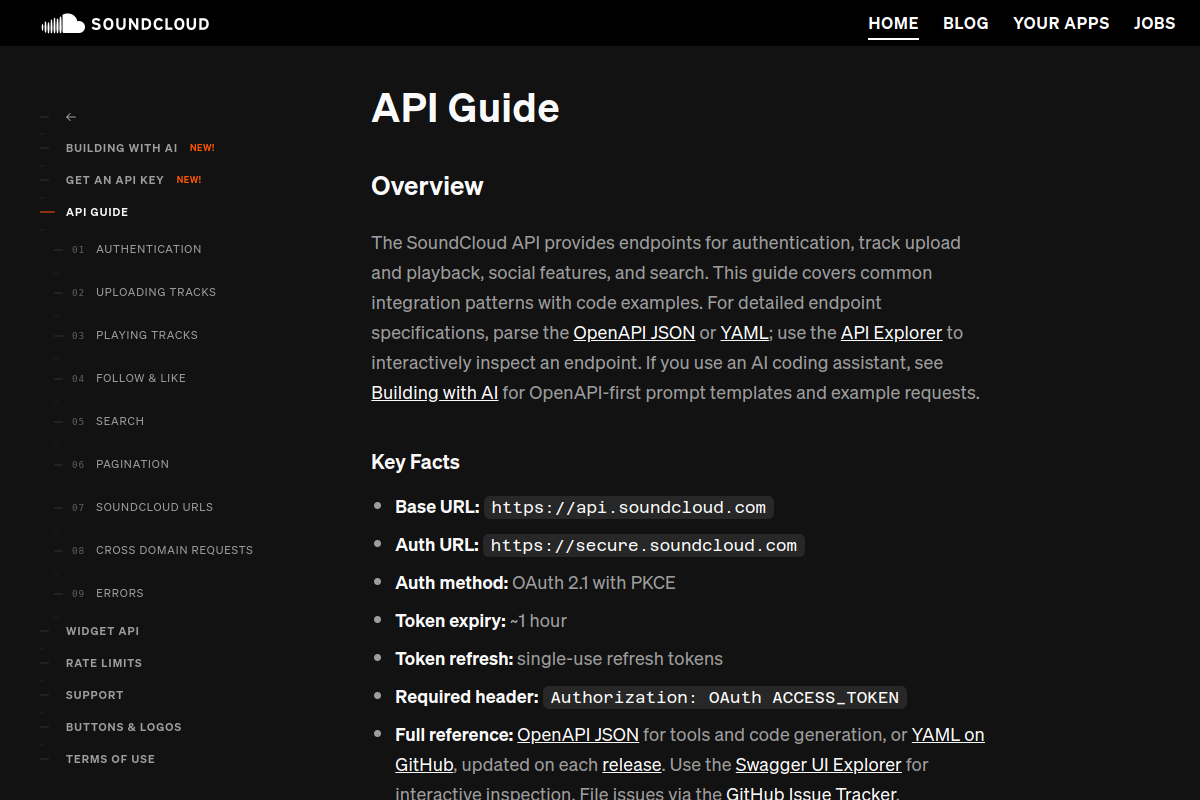Jump to 07 SoundCloud URLs section
1200x800 pixels.
(x=154, y=507)
